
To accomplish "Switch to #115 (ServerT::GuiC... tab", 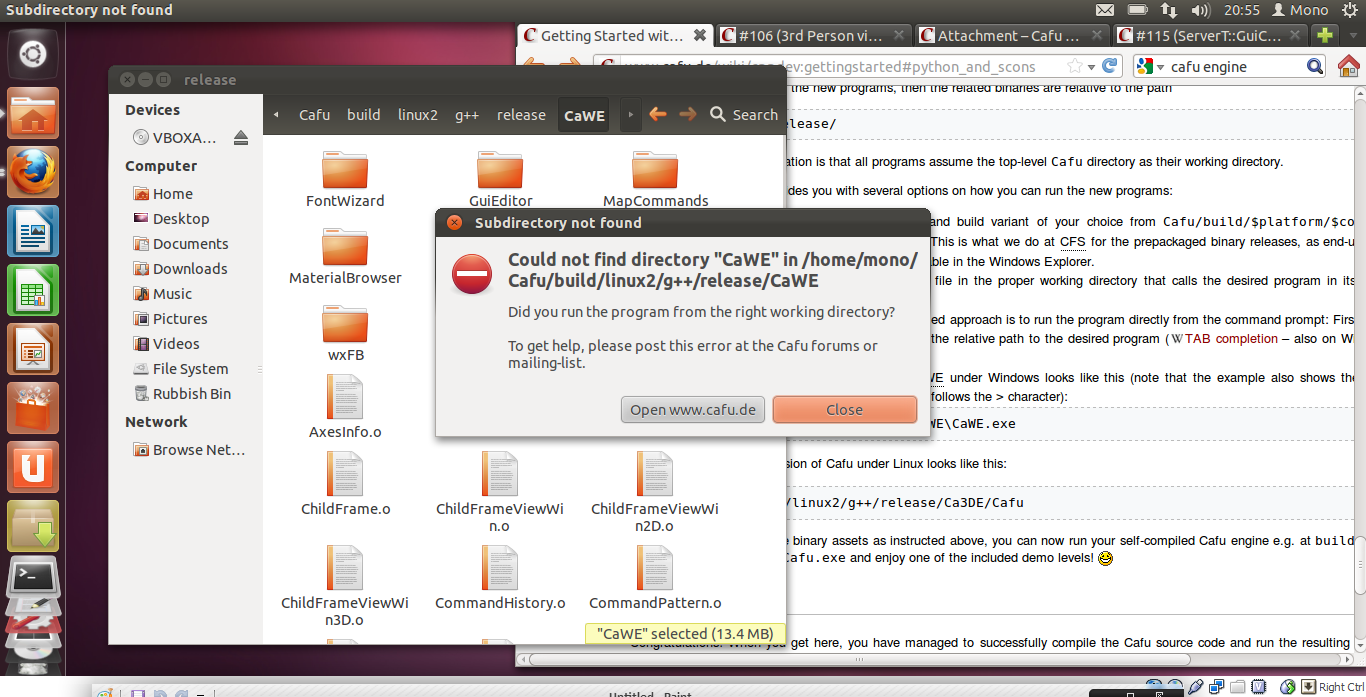I will click(1210, 35).
